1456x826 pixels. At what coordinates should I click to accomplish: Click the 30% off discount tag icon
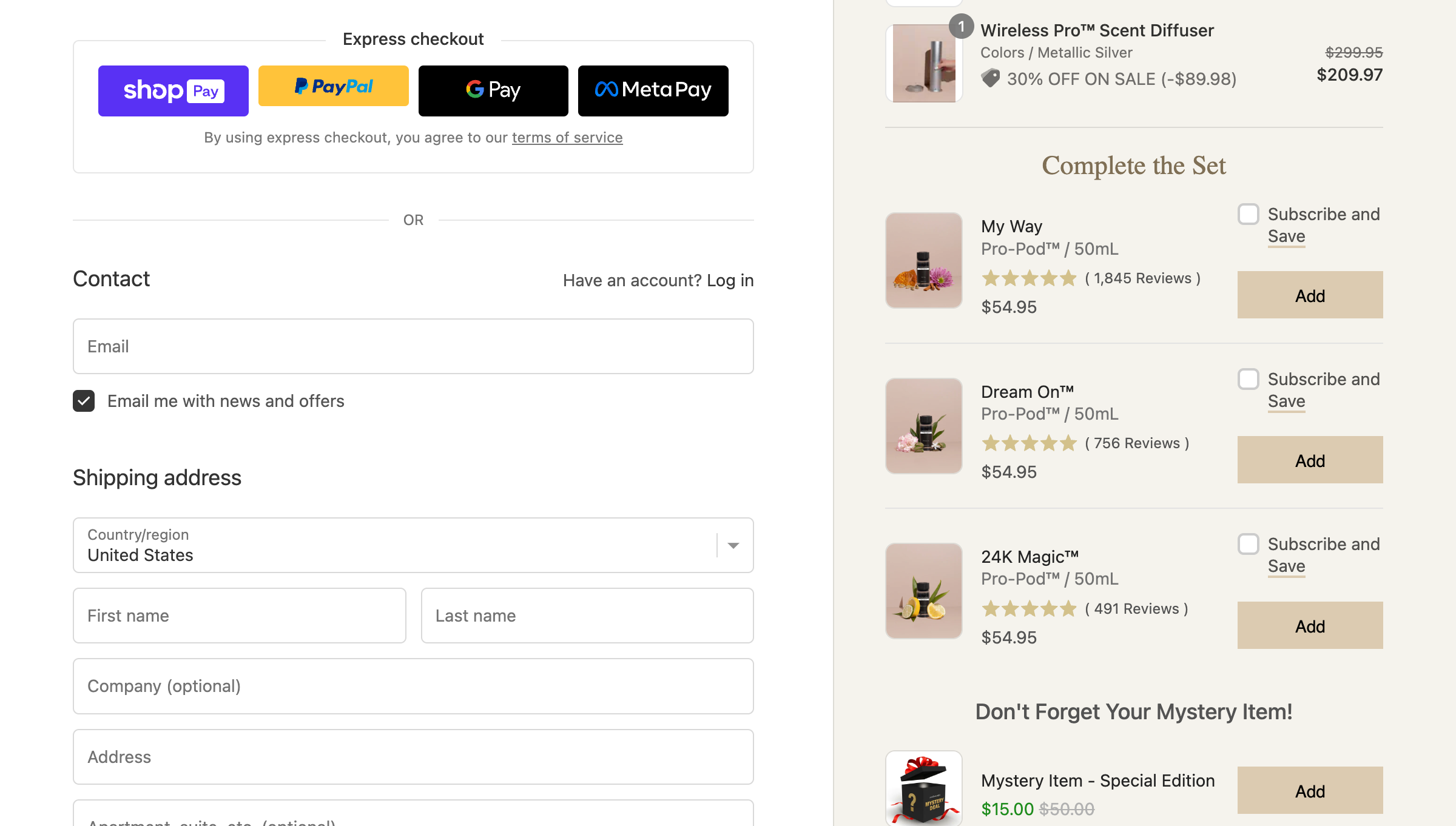click(x=990, y=78)
